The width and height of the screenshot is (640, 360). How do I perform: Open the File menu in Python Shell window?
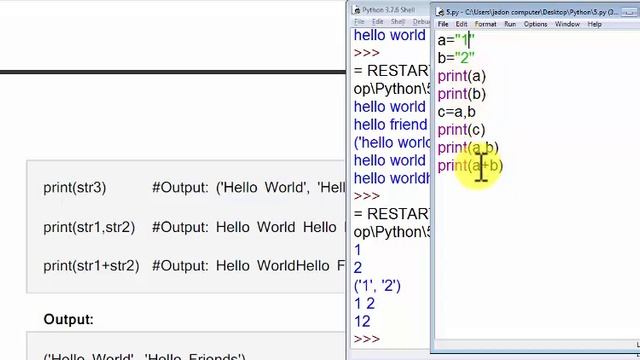point(359,21)
